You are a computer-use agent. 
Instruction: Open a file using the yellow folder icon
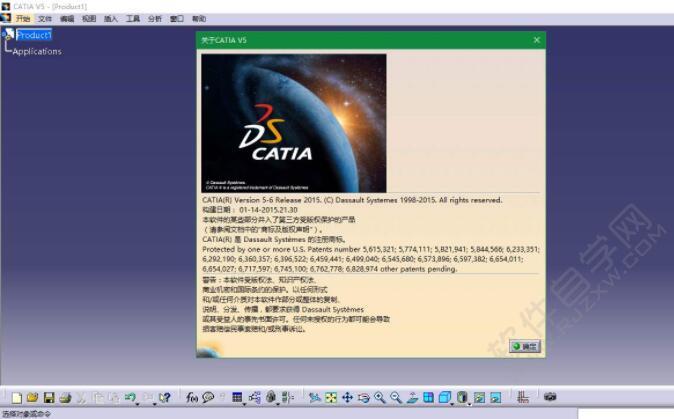point(33,398)
